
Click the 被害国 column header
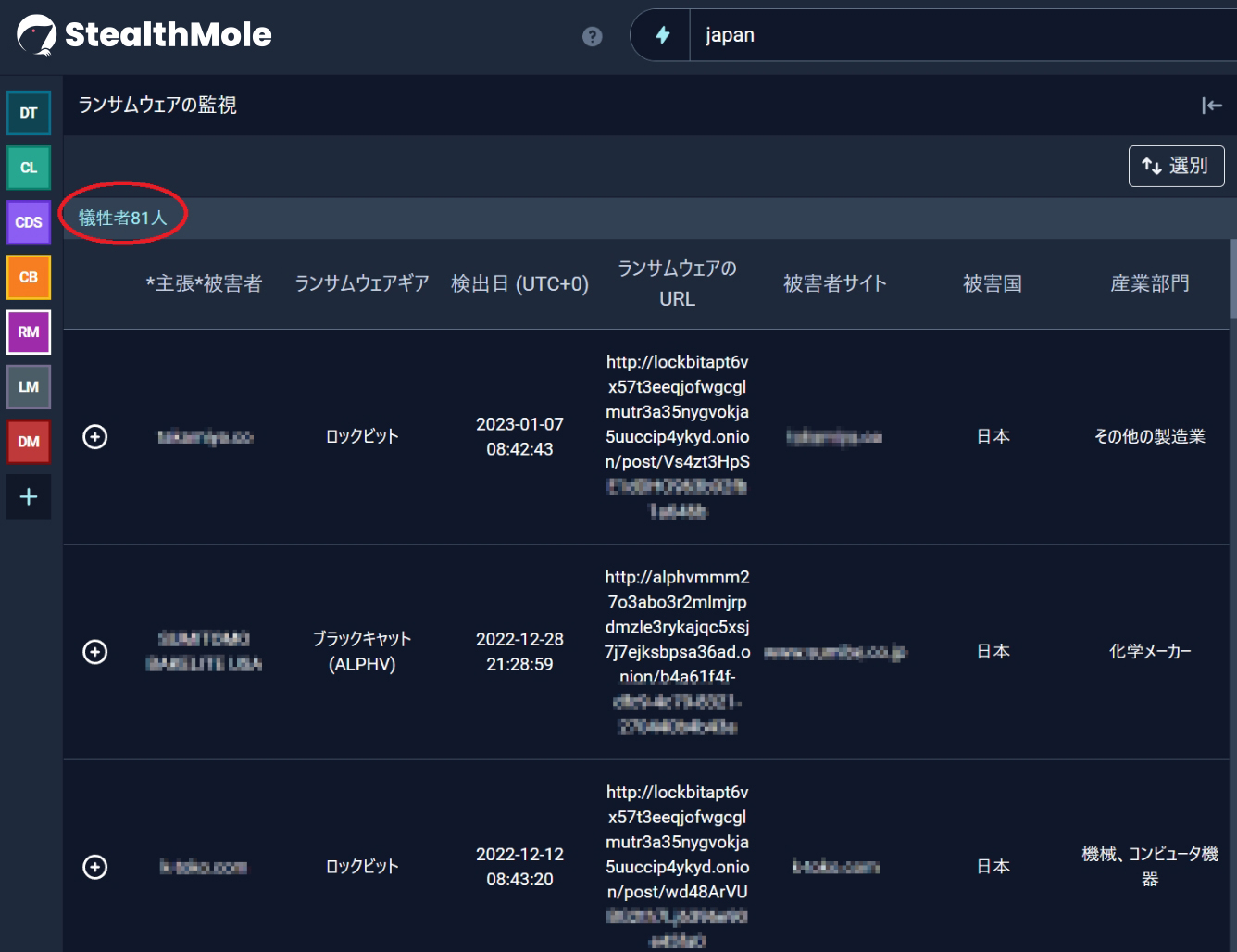pyautogui.click(x=993, y=283)
